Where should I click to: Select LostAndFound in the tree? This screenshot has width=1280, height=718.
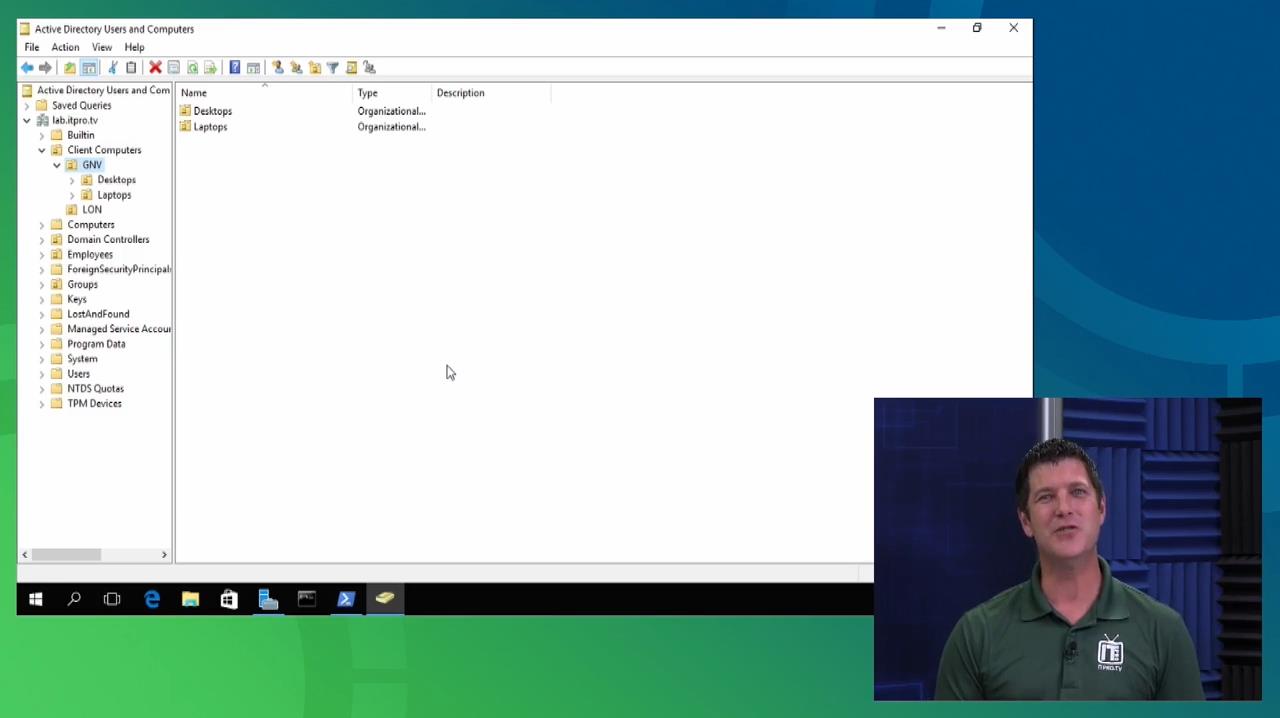click(x=98, y=314)
